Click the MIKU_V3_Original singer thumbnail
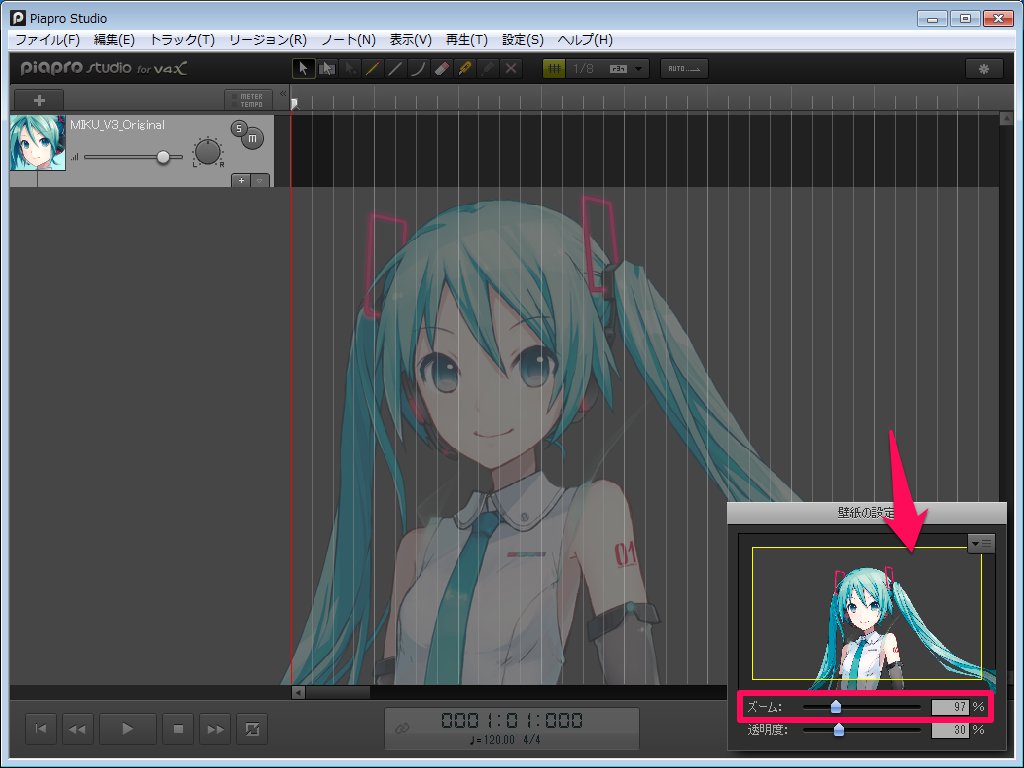 coord(37,143)
